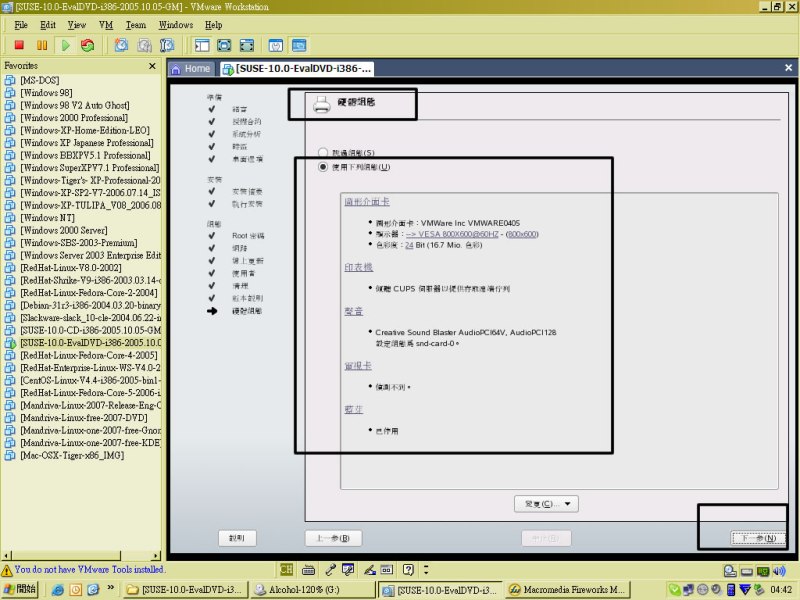Open the Alcohol-120% (G:) taskbar button

(313, 590)
